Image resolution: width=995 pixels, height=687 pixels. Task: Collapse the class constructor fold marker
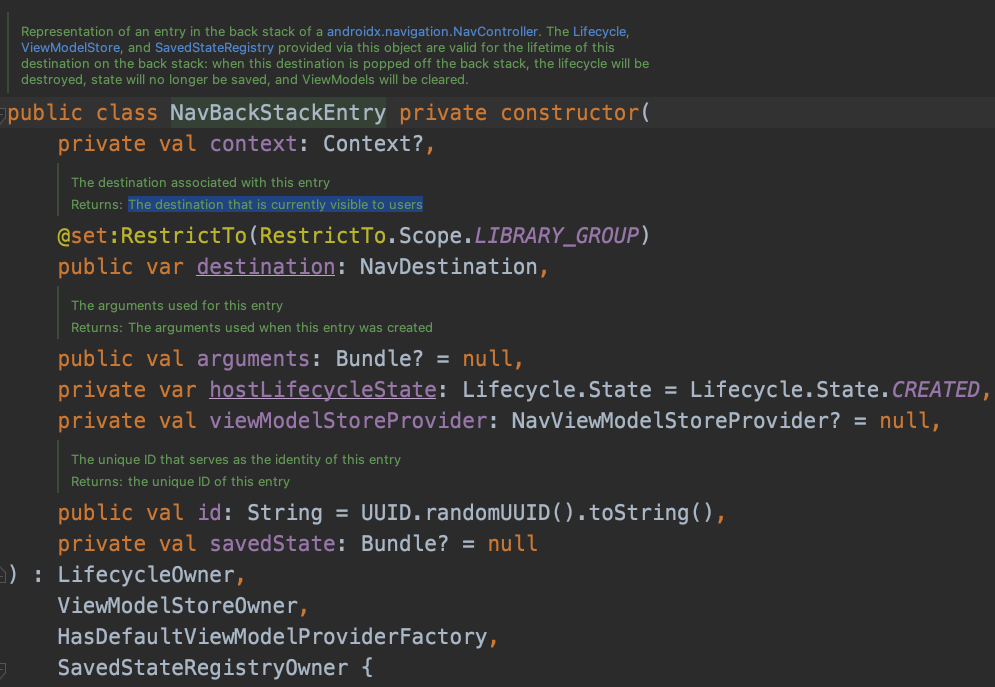coord(3,115)
